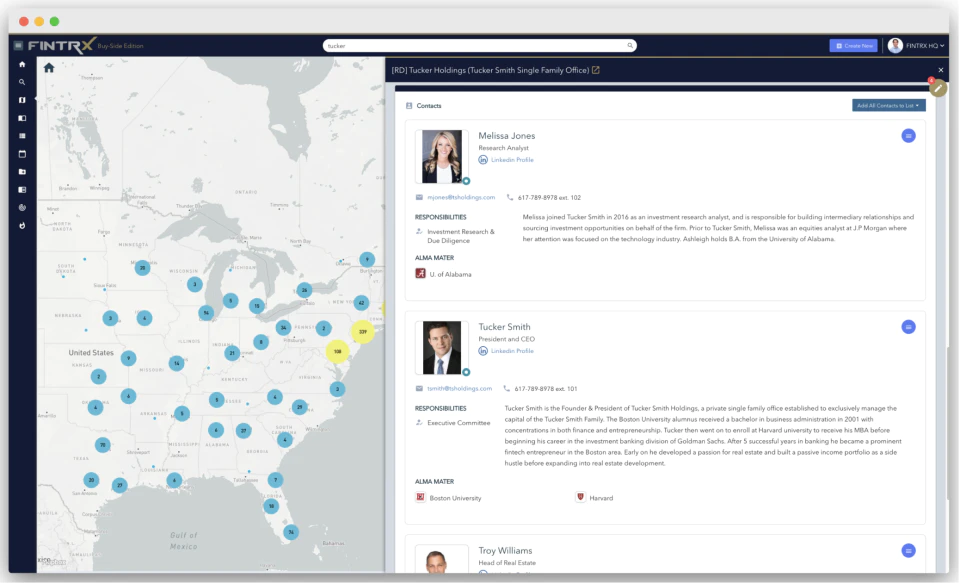This screenshot has height=583, width=960.
Task: Click the phone icon beside ext. 102
Action: coord(510,197)
